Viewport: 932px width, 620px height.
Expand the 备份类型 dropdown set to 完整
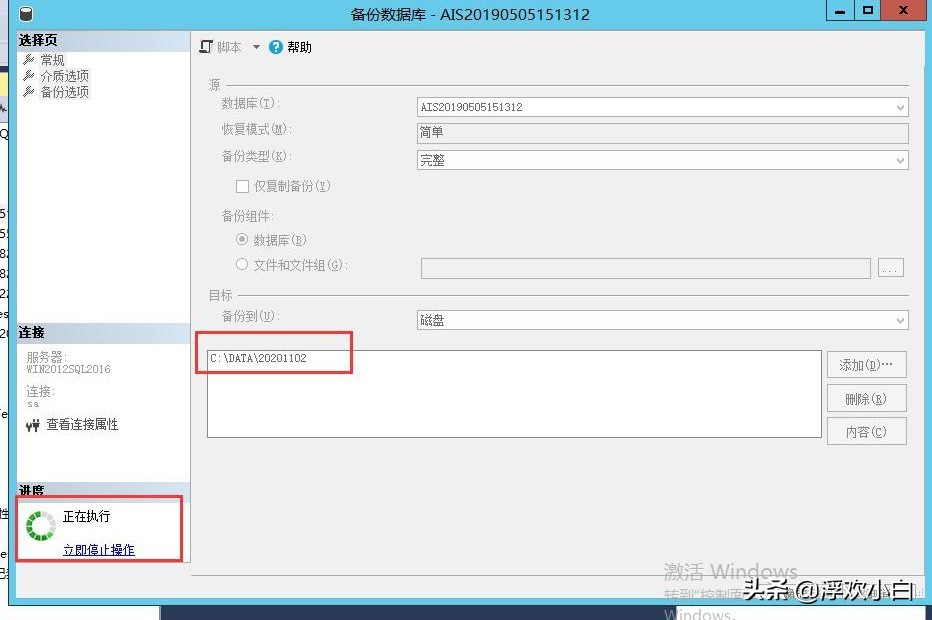coord(899,159)
